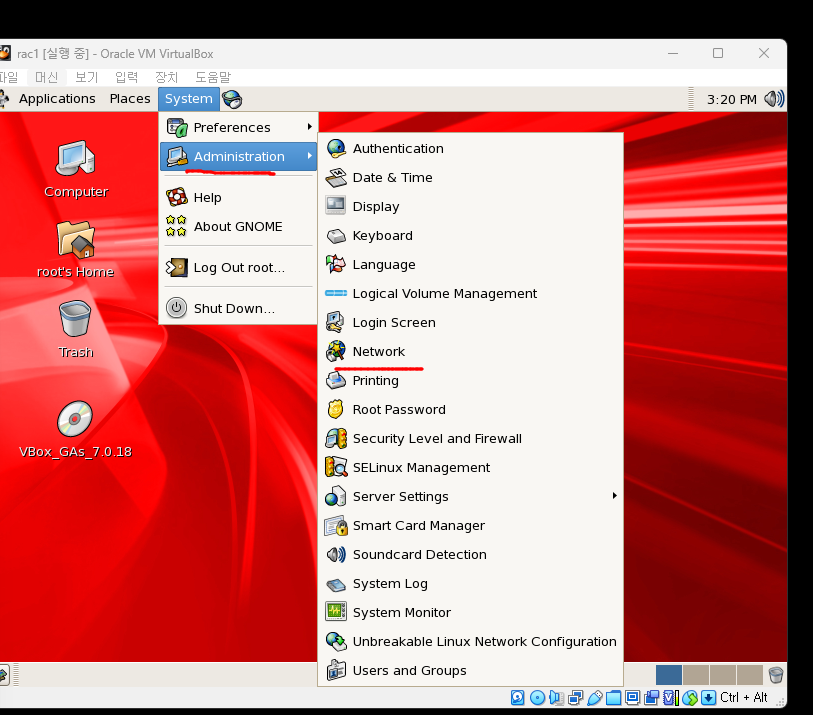
Task: Open the System Log viewer
Action: pyautogui.click(x=470, y=584)
